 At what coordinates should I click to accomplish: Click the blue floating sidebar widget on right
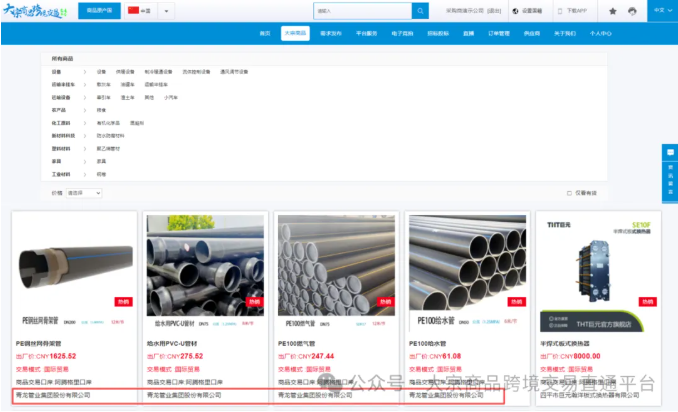[670, 171]
